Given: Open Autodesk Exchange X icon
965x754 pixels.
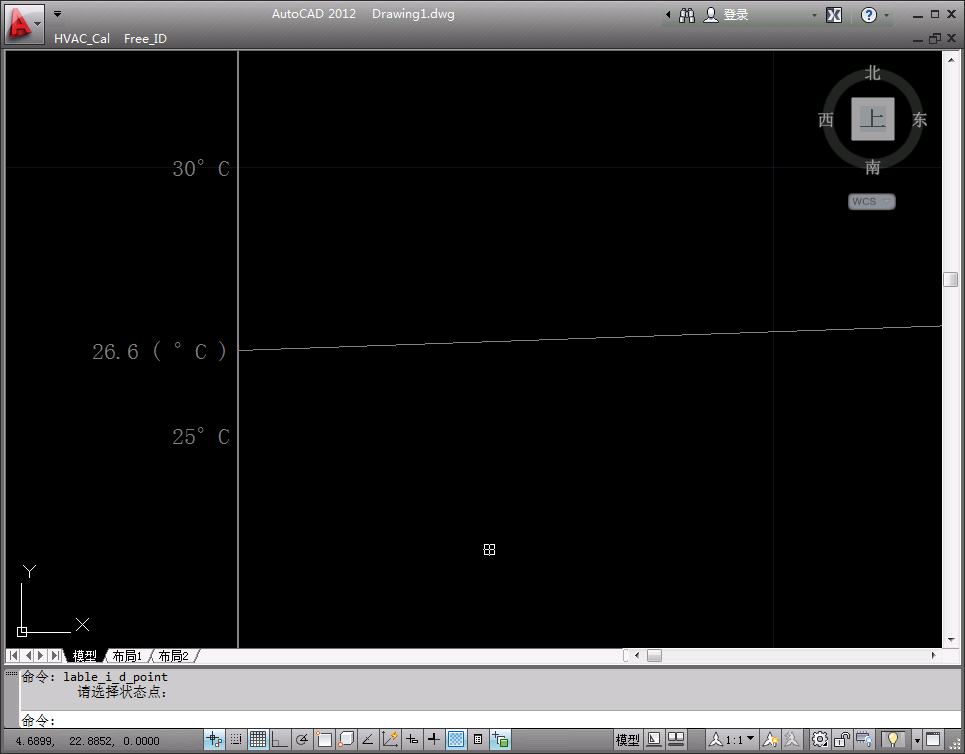Looking at the screenshot, I should [x=834, y=15].
